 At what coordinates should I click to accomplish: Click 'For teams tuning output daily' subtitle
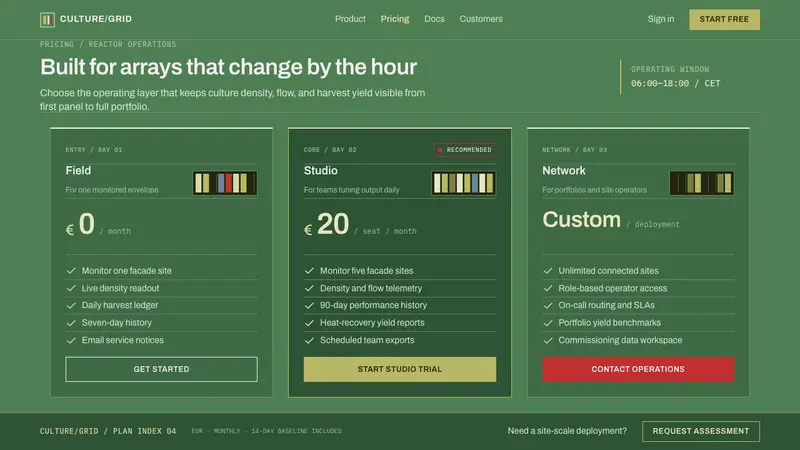pos(352,190)
